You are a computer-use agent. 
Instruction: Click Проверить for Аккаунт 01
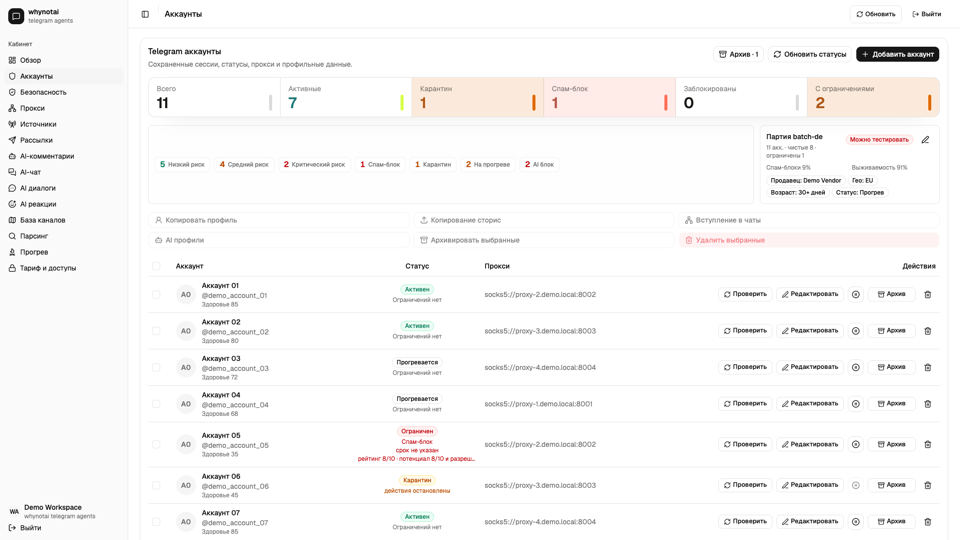[x=745, y=294]
